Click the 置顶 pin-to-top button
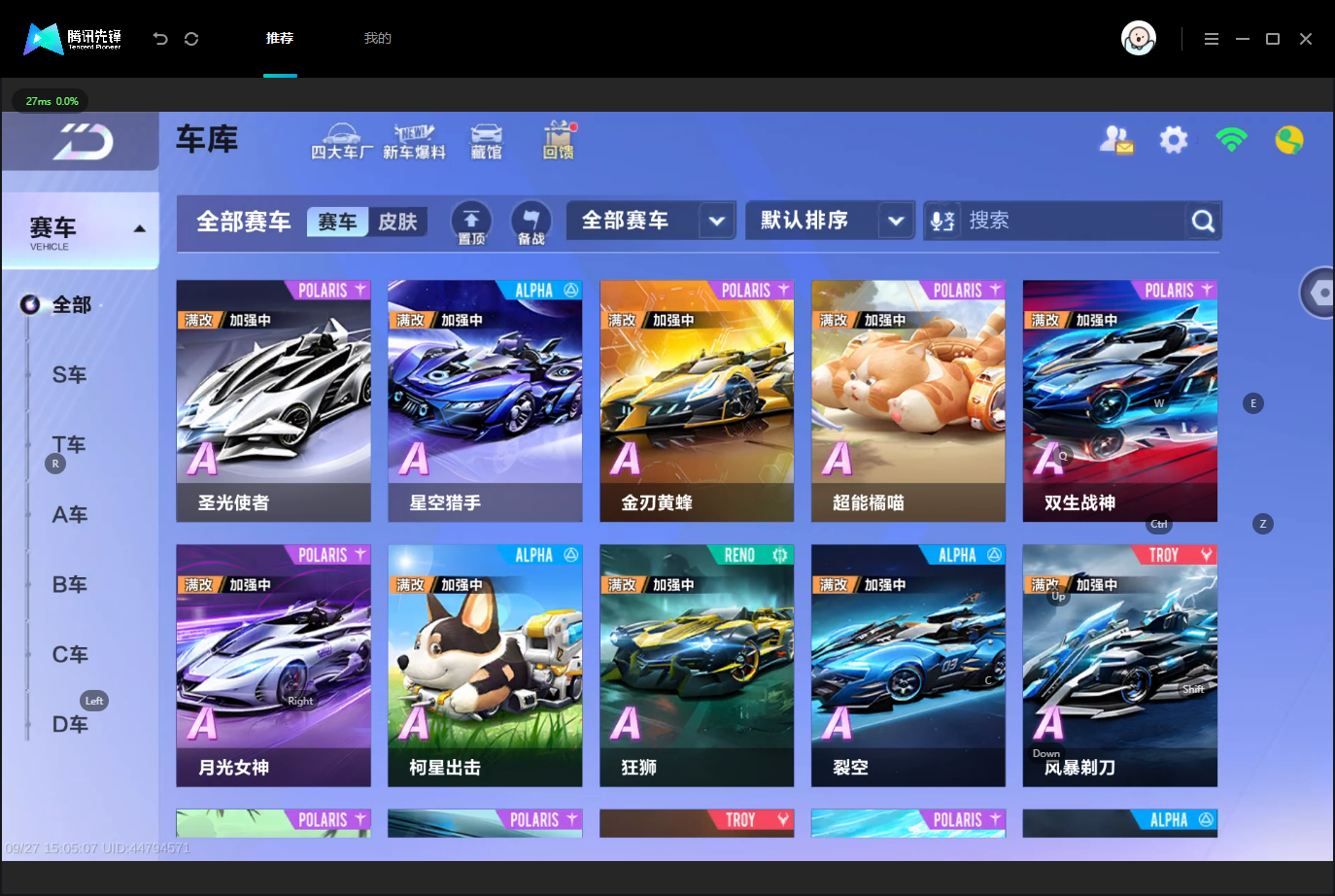Screen dimensions: 1335x896 (471, 223)
